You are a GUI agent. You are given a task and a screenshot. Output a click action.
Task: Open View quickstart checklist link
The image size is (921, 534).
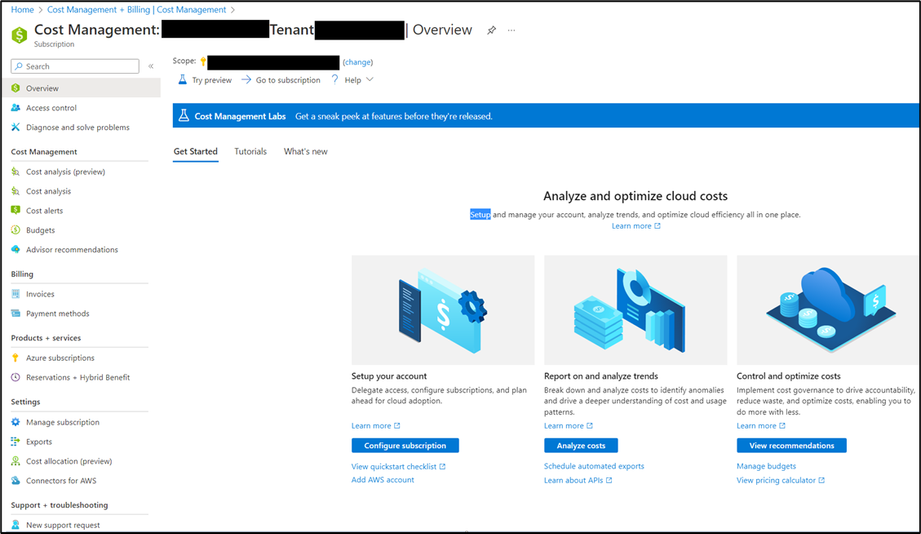(x=398, y=466)
